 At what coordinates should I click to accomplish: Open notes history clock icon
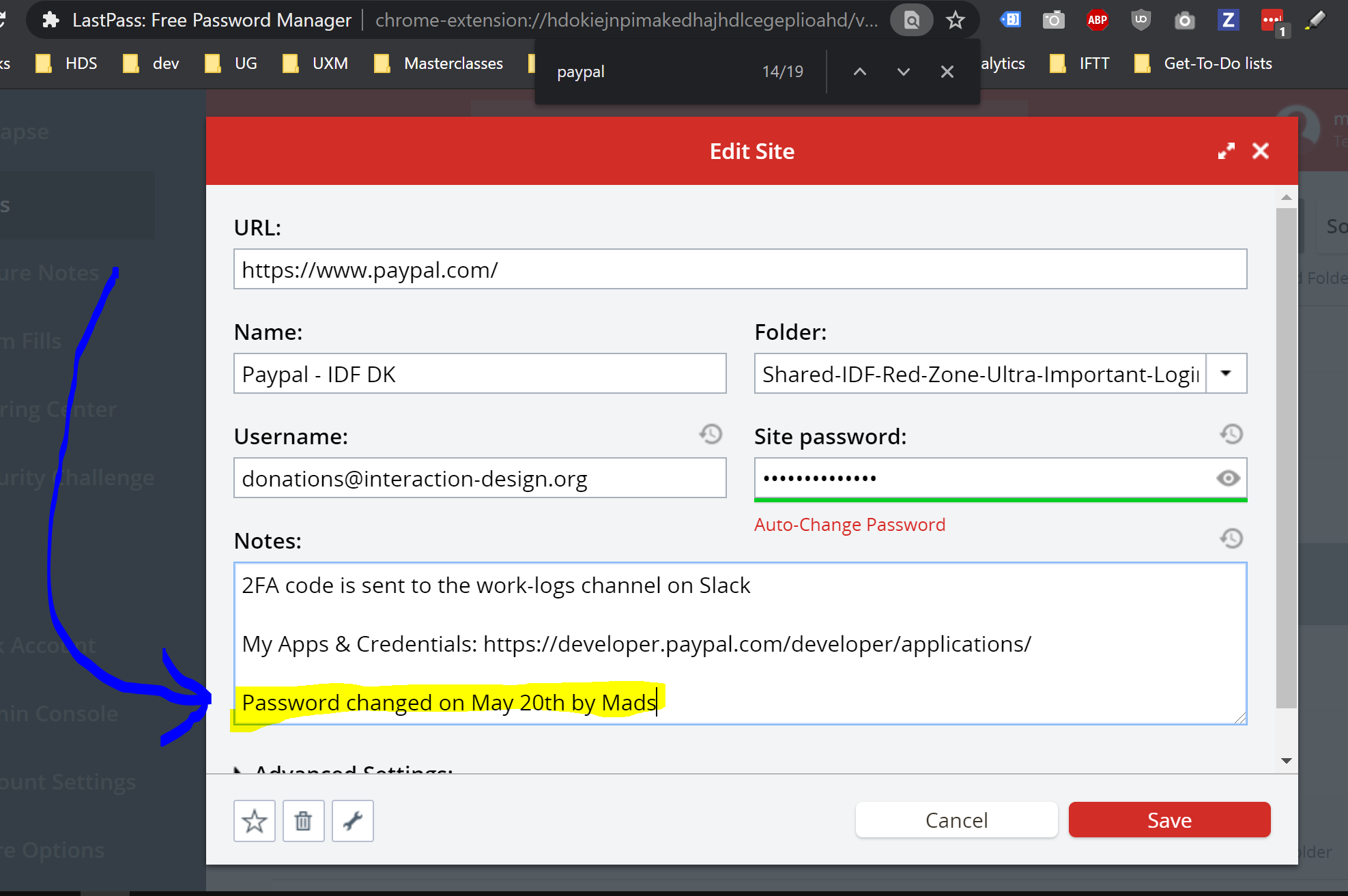[1231, 538]
